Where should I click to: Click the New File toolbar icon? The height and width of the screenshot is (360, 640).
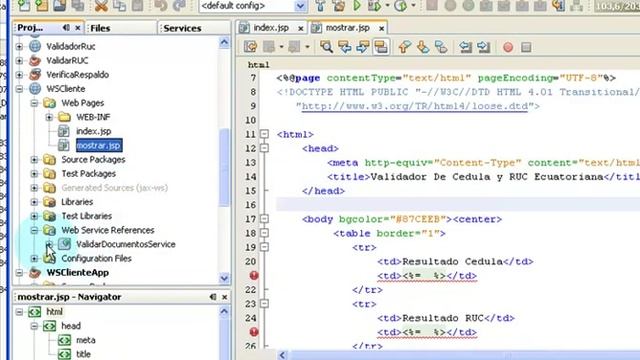(24, 5)
